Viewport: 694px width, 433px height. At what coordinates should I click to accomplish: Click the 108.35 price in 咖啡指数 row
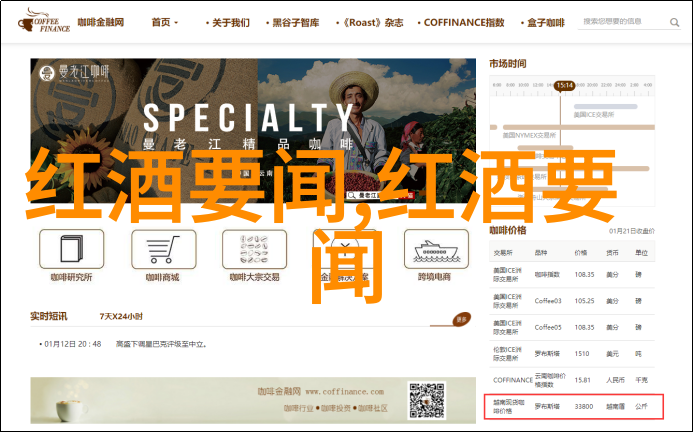pos(584,275)
